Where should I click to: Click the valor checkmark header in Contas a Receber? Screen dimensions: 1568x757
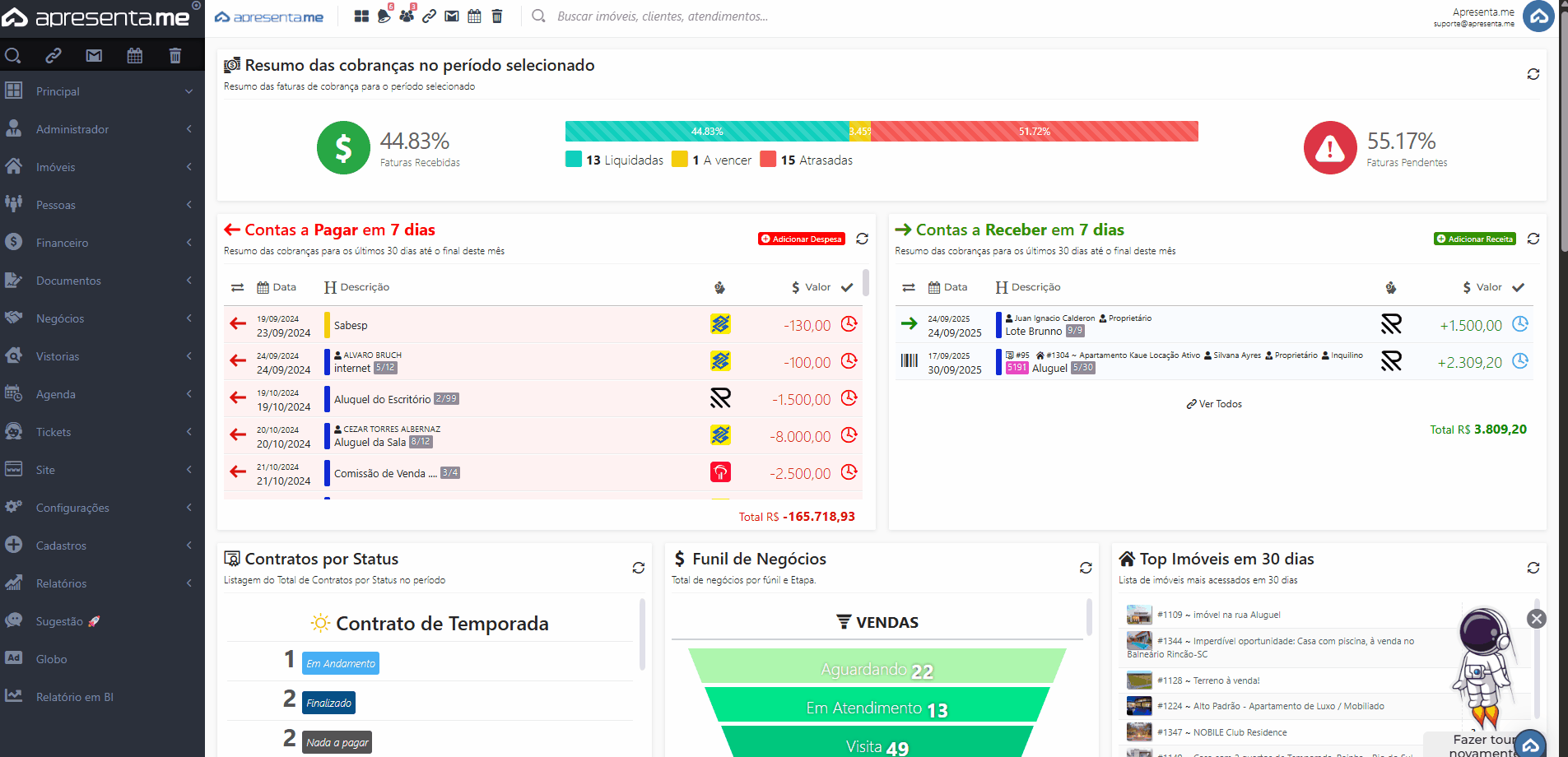(x=1519, y=287)
